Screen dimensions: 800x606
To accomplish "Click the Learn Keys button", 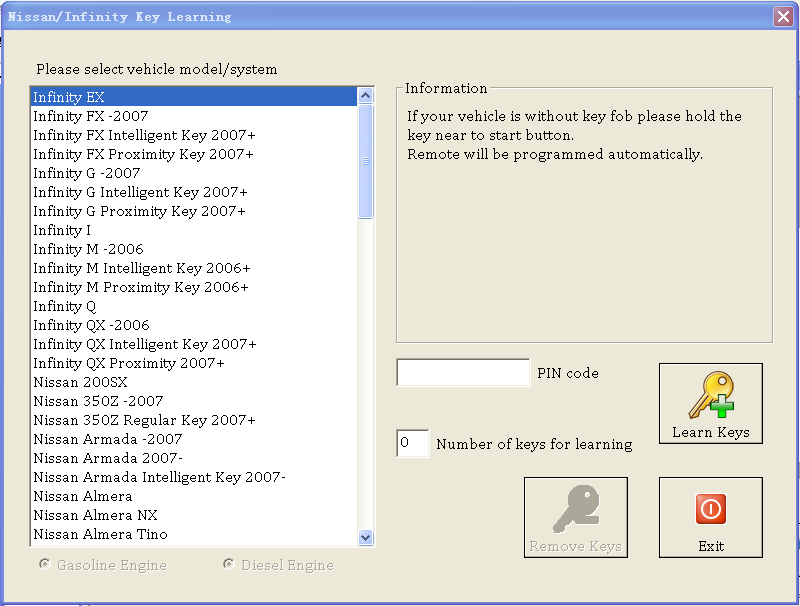I will pos(711,403).
